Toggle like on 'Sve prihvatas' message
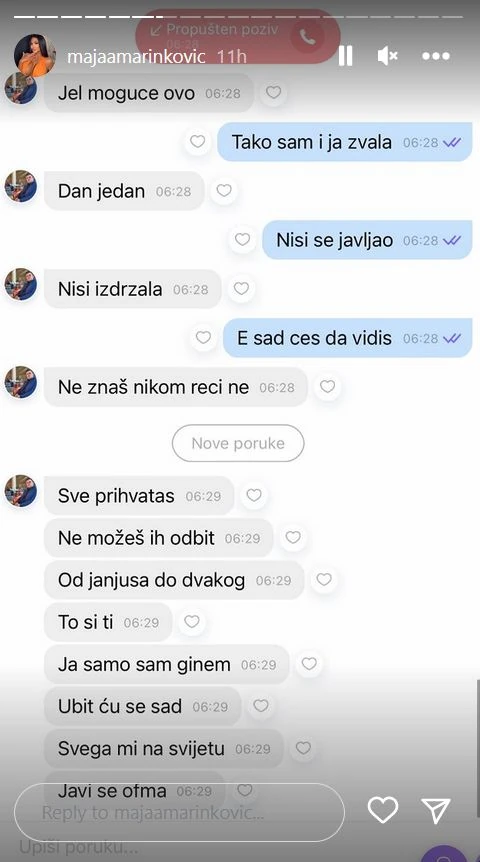The image size is (480, 862). coord(253,495)
